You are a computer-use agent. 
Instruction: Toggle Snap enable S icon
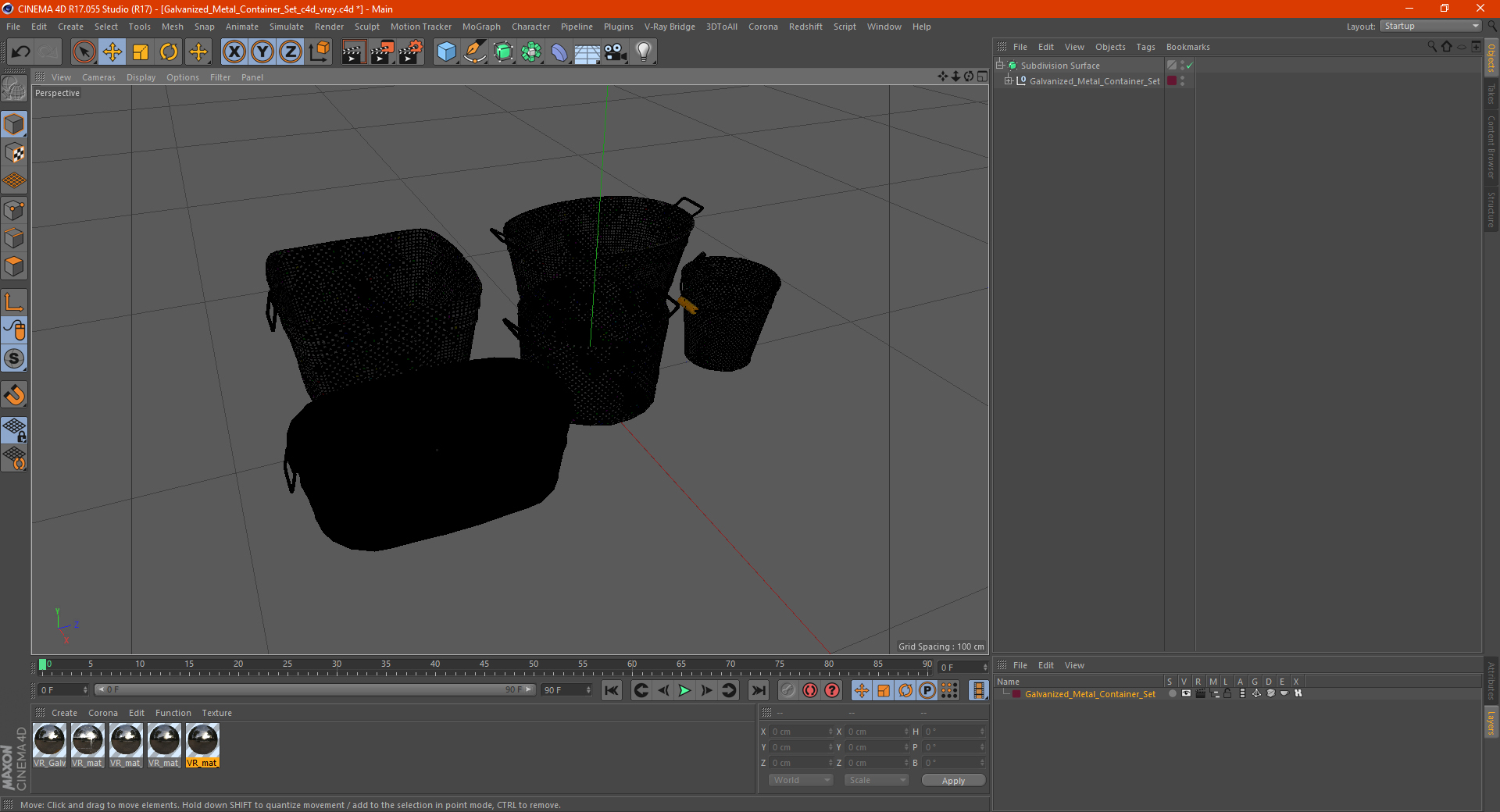point(15,359)
